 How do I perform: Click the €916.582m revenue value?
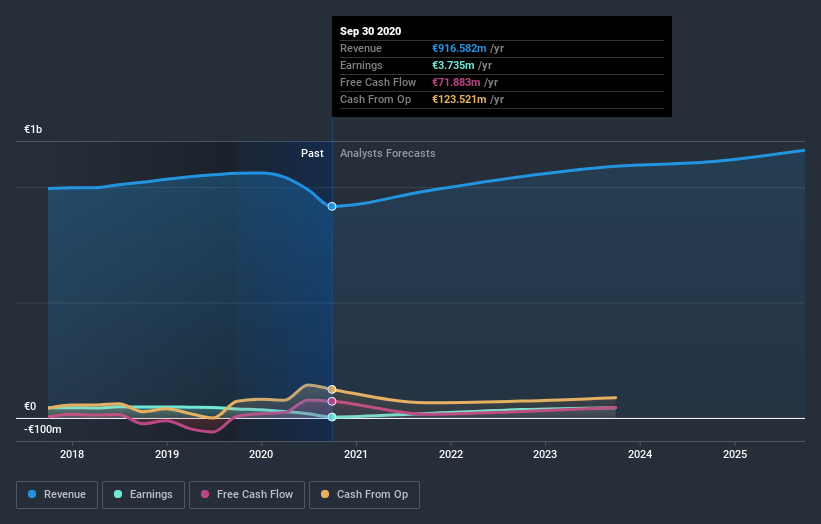click(459, 48)
